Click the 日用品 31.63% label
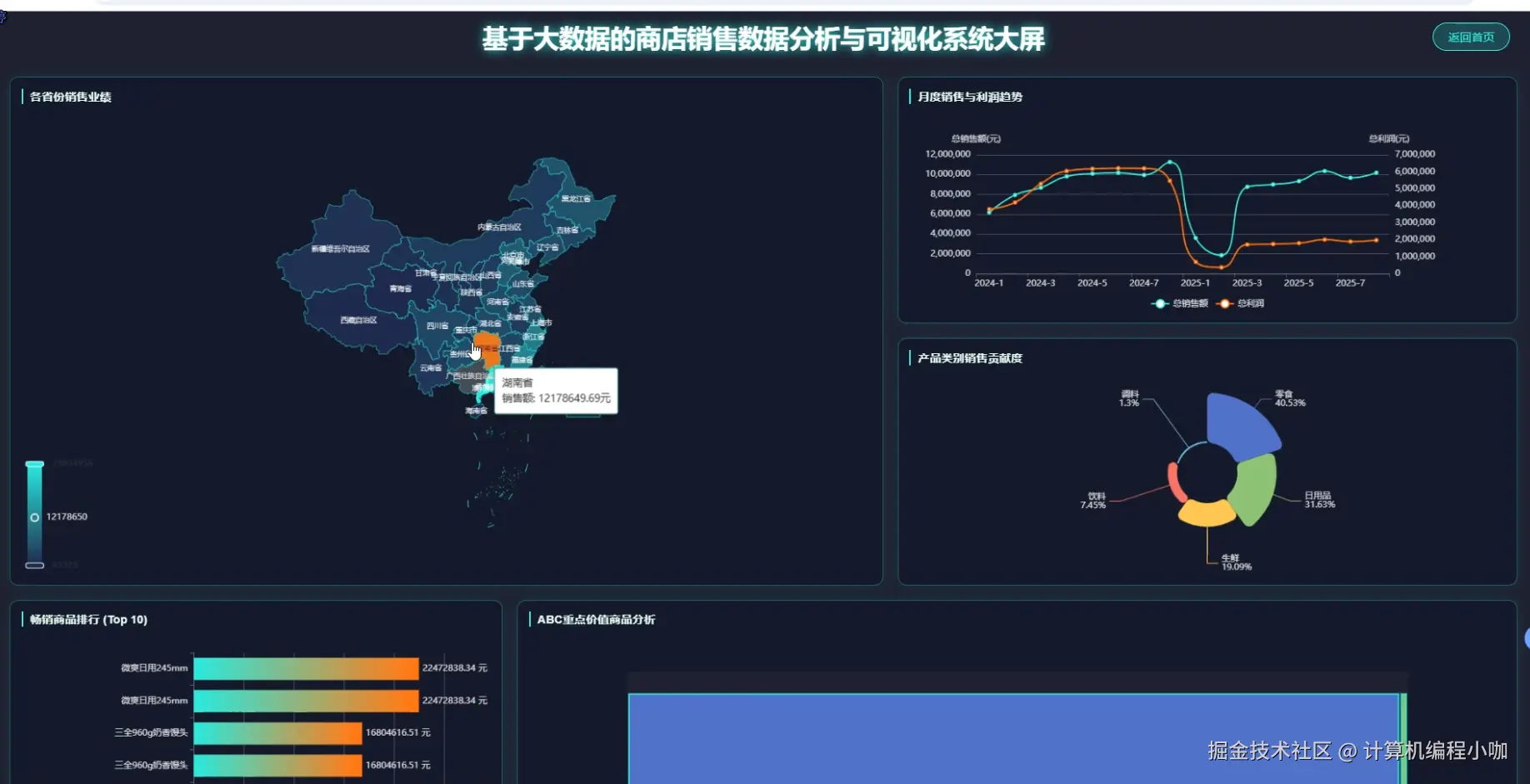Screen dimensions: 1530x784 click(1319, 500)
